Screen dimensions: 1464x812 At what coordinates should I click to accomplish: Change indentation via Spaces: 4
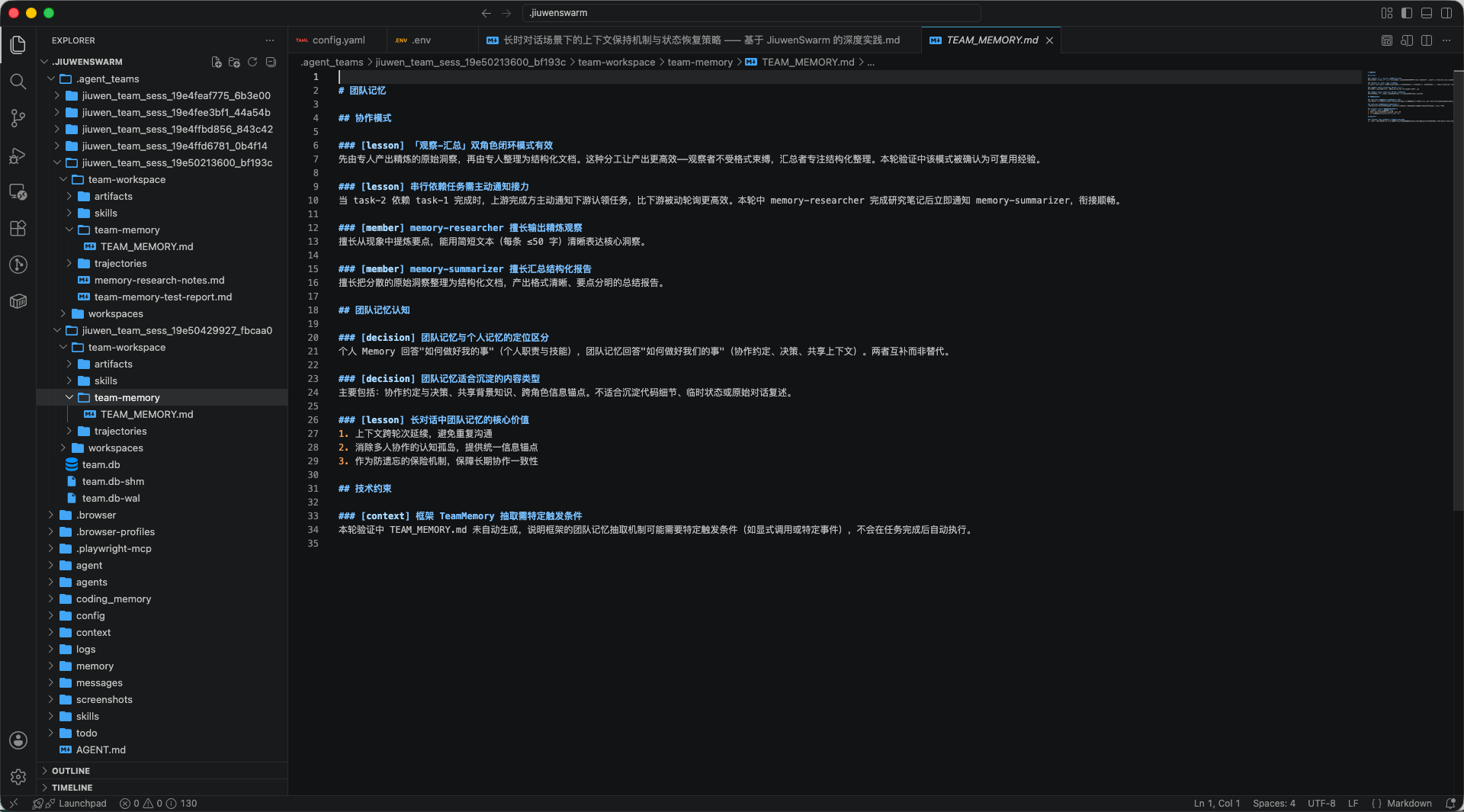(1273, 804)
